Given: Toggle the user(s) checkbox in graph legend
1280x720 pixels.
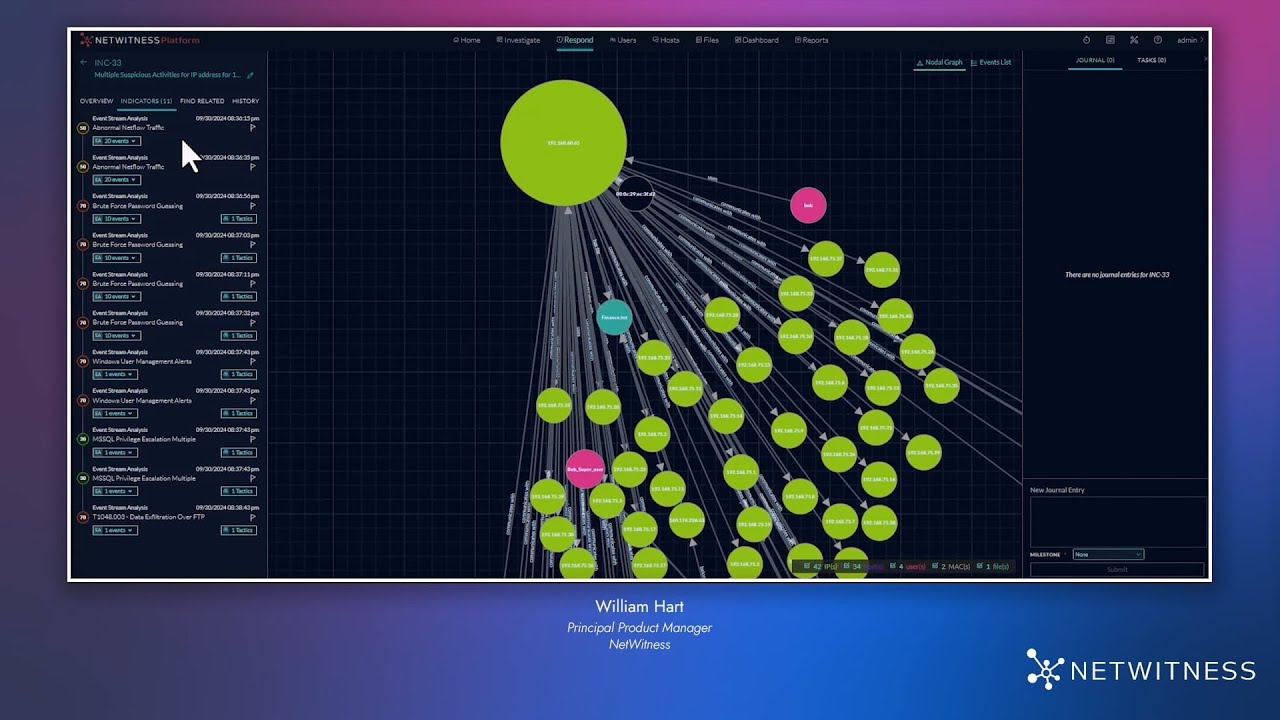Looking at the screenshot, I should point(892,566).
